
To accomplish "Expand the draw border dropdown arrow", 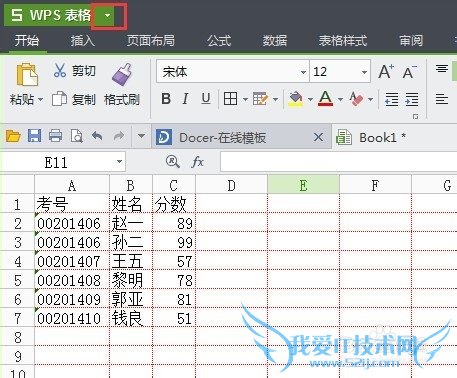I will [275, 99].
